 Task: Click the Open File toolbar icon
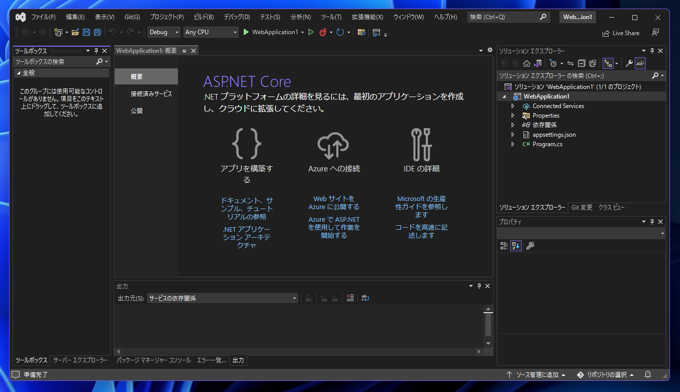pyautogui.click(x=75, y=32)
